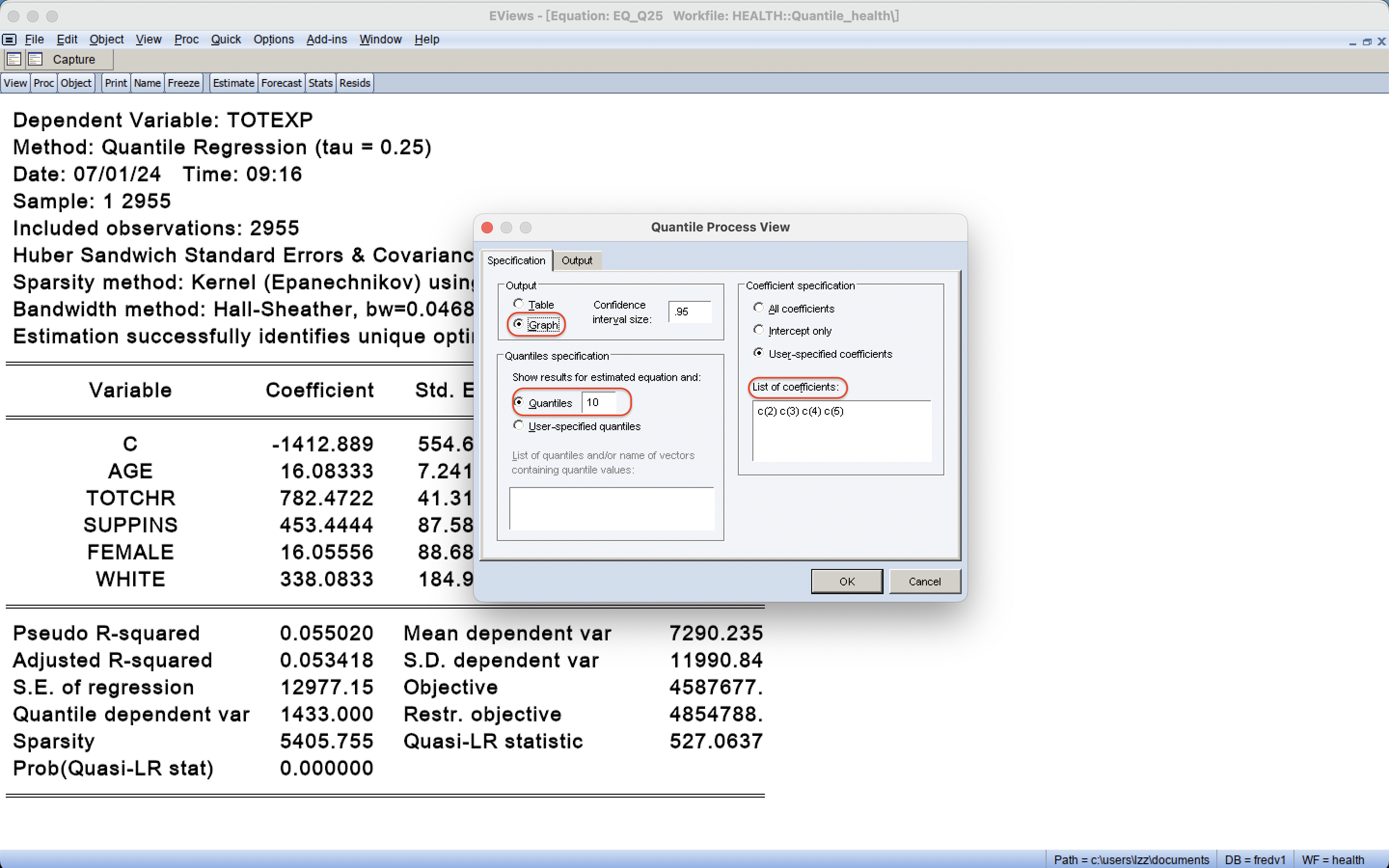Select the Table output radio button
This screenshot has height=868, width=1389.
[x=519, y=304]
